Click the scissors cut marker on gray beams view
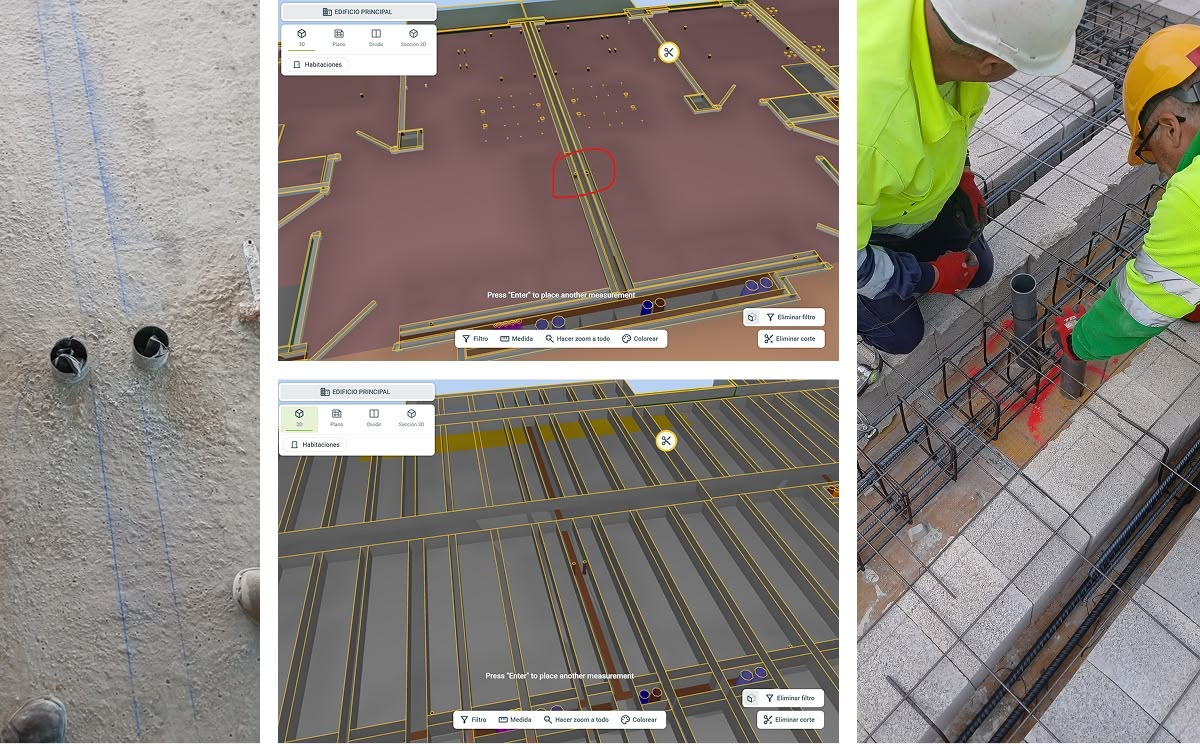The image size is (1200, 744). (x=666, y=441)
